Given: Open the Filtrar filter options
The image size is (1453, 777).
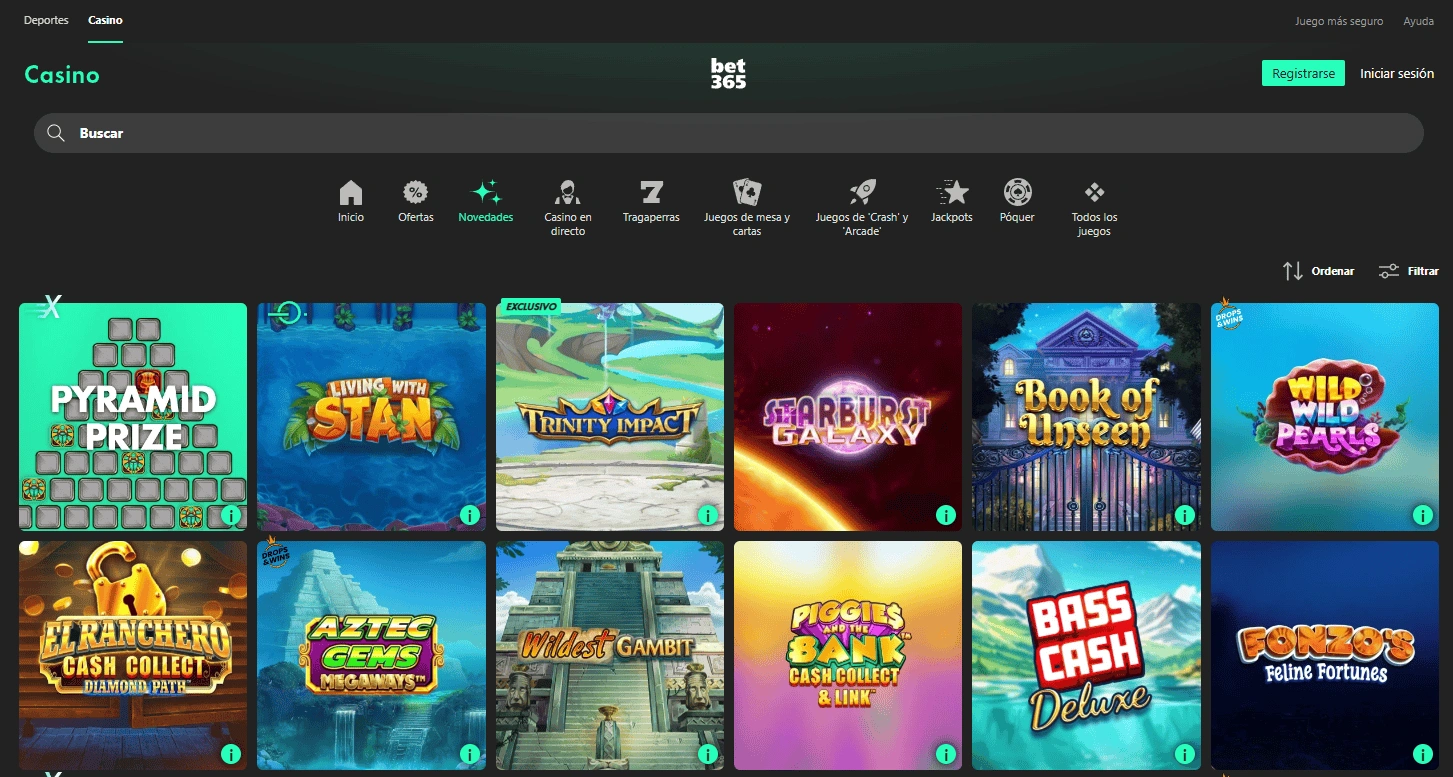Looking at the screenshot, I should [1408, 271].
